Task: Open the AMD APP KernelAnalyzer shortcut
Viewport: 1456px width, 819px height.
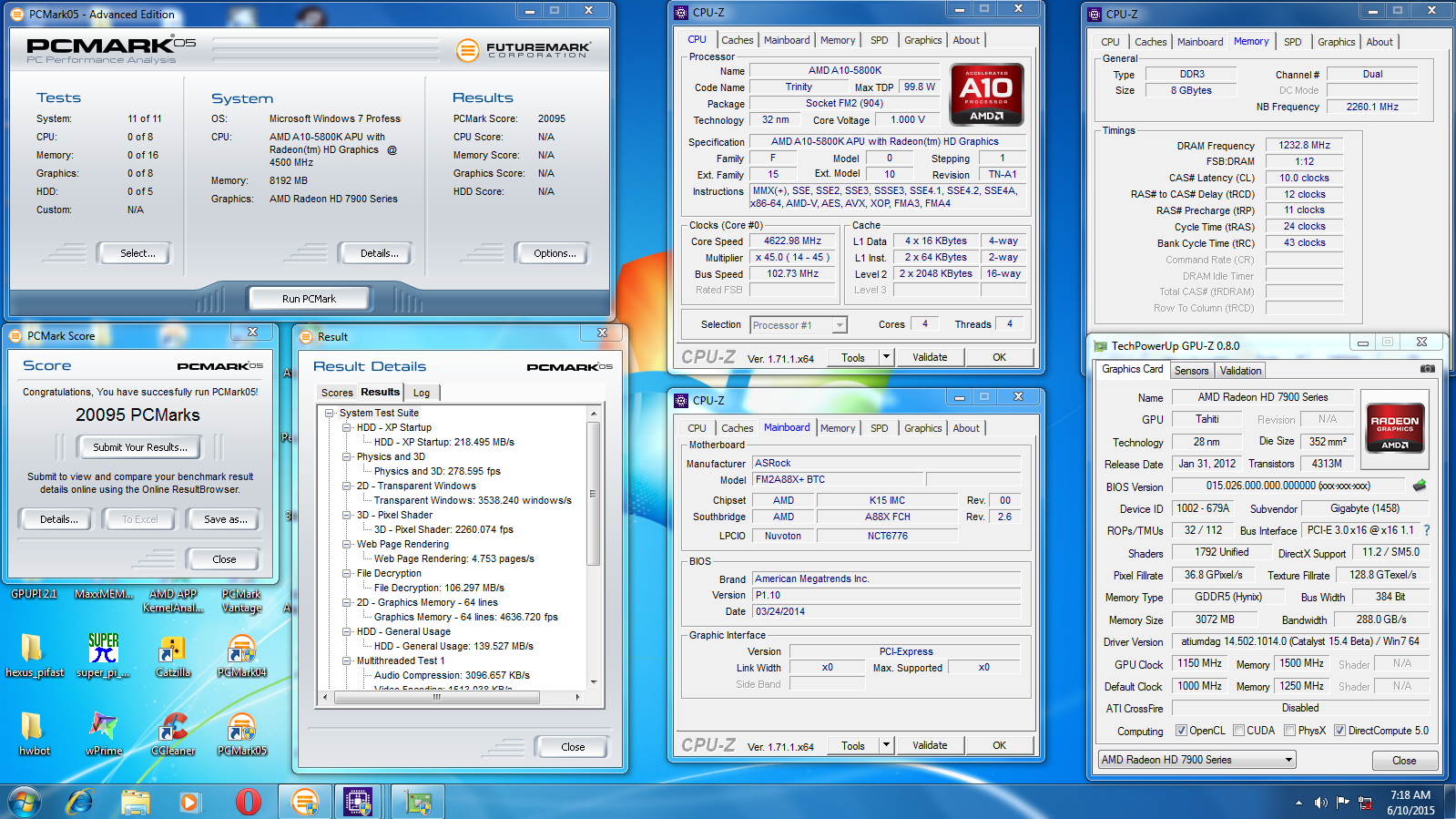Action: coord(172,600)
